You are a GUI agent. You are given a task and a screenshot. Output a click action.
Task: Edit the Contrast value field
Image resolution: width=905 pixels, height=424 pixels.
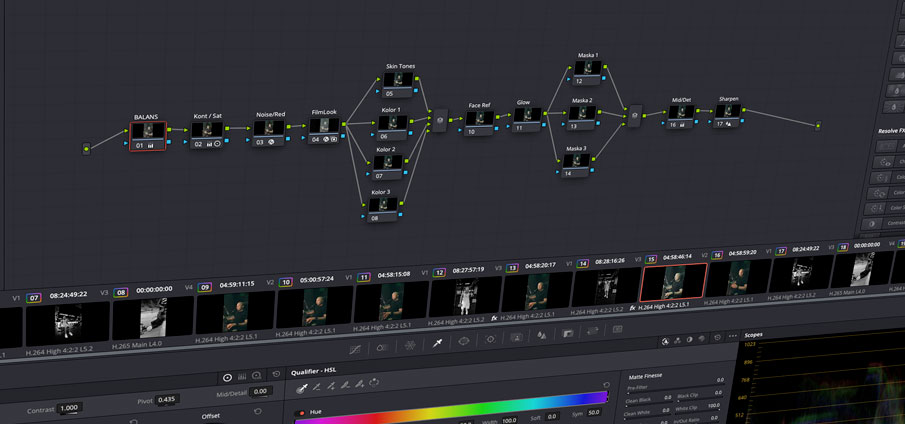[69, 409]
